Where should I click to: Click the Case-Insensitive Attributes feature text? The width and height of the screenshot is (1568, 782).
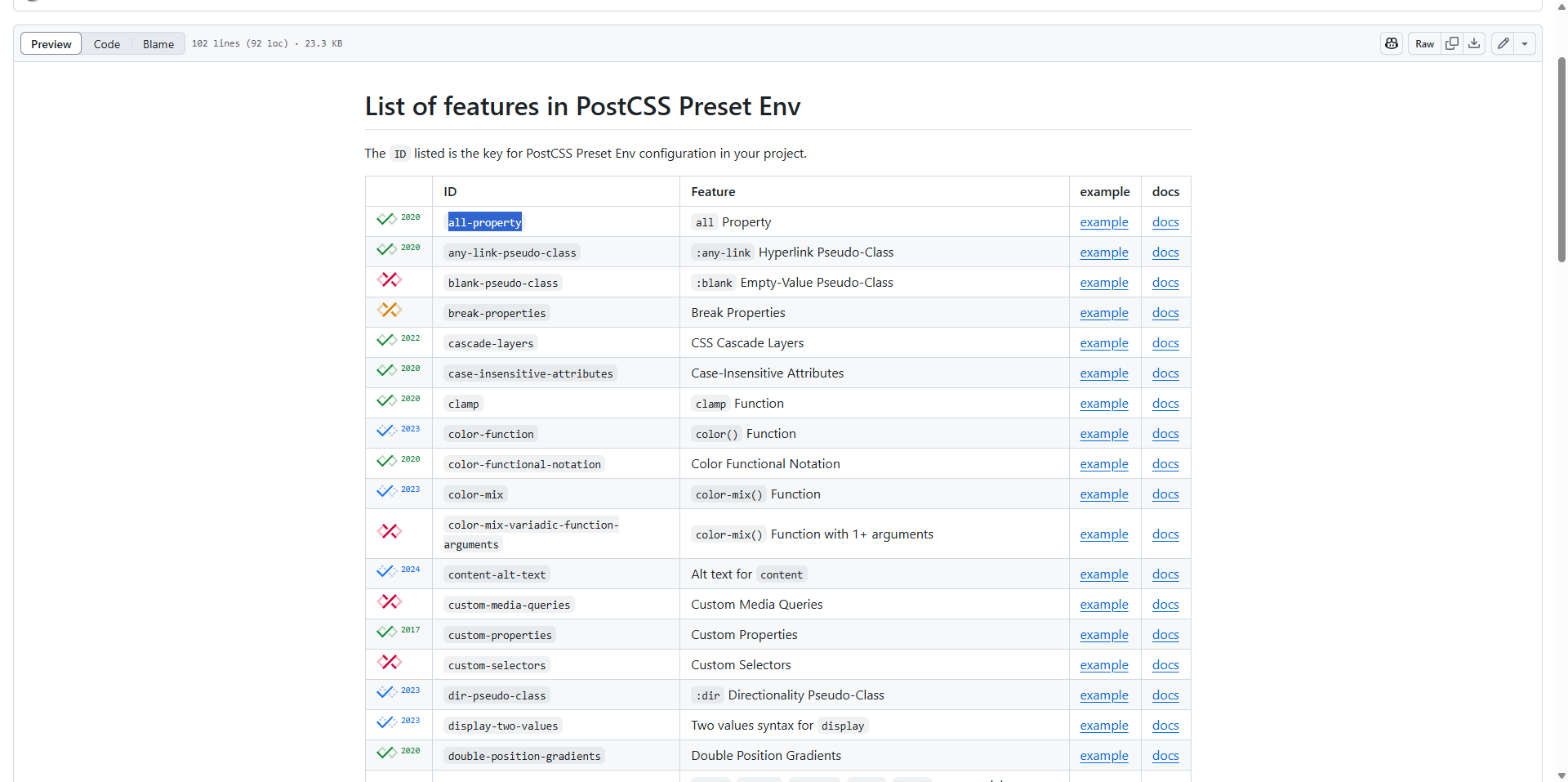click(x=768, y=373)
